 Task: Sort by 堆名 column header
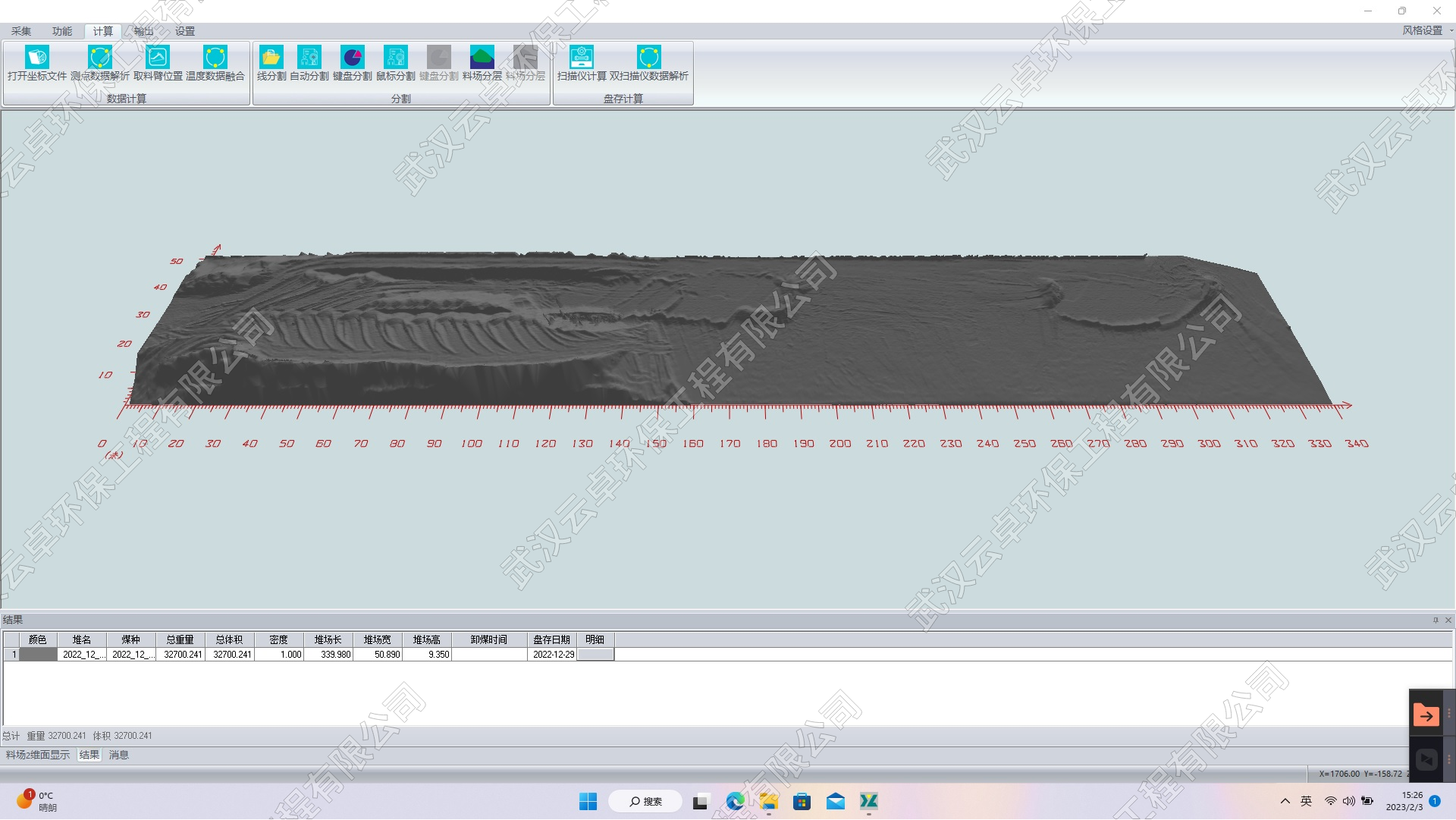pyautogui.click(x=82, y=639)
